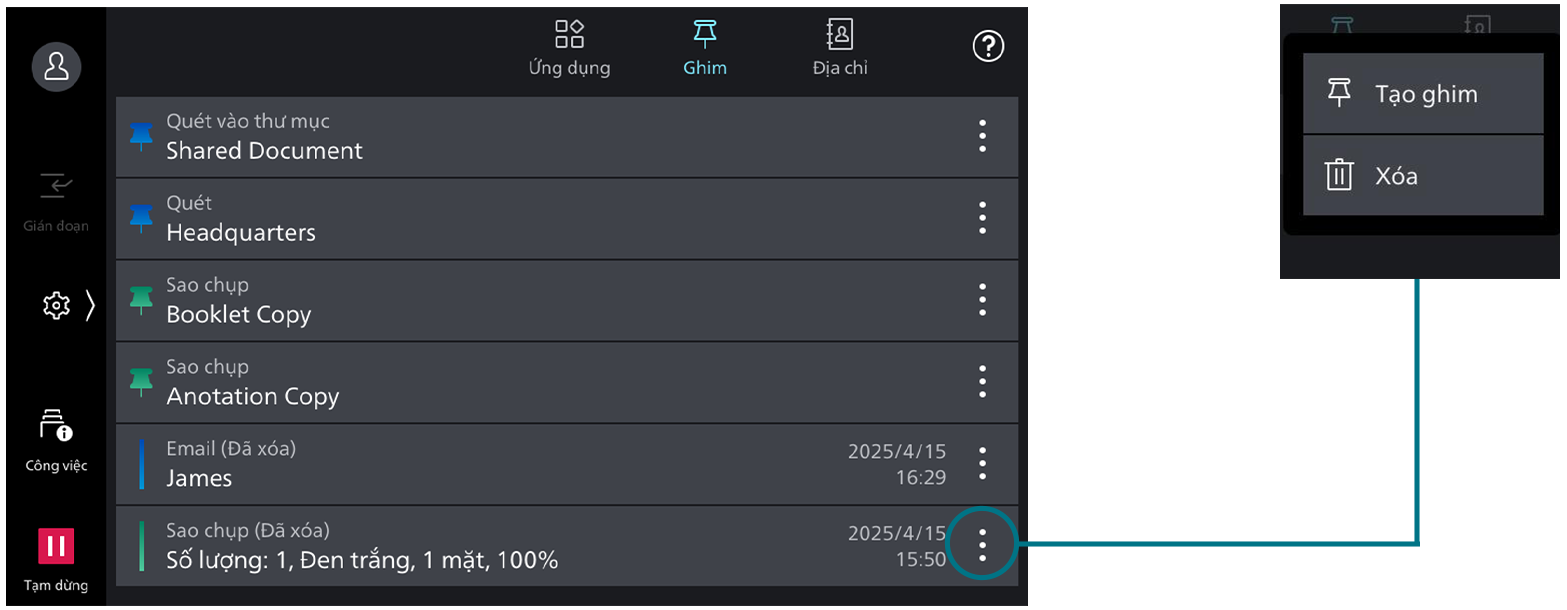
Task: Open more options for Shared Document
Action: 982,136
